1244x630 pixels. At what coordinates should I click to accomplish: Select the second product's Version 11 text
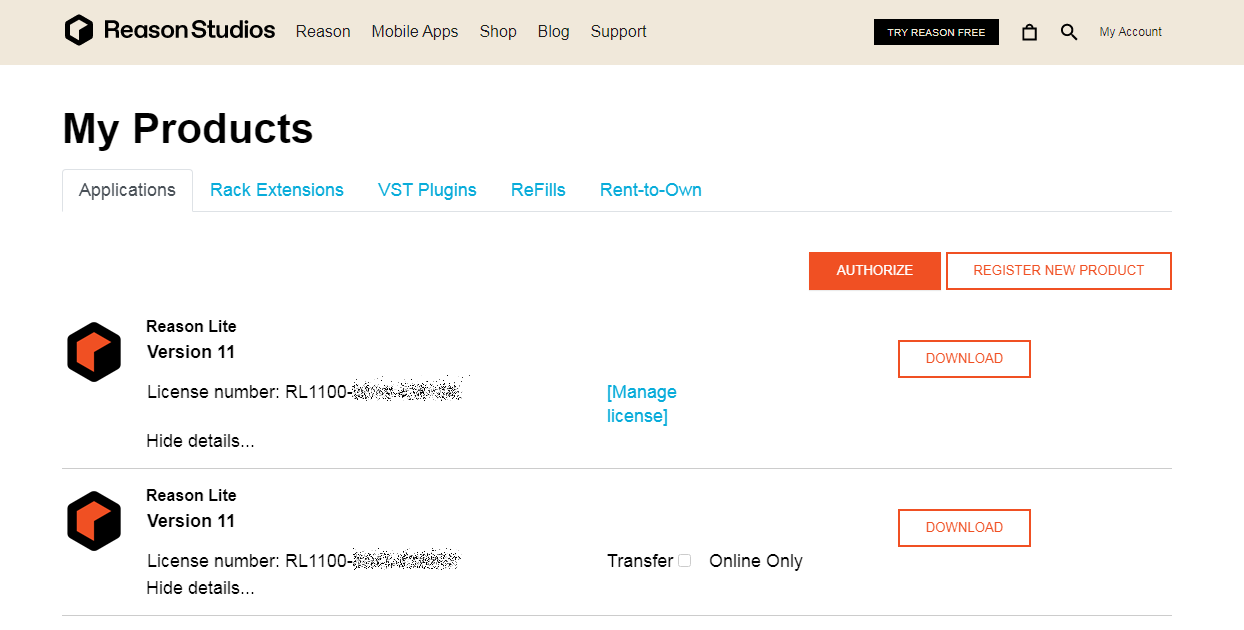pyautogui.click(x=191, y=521)
